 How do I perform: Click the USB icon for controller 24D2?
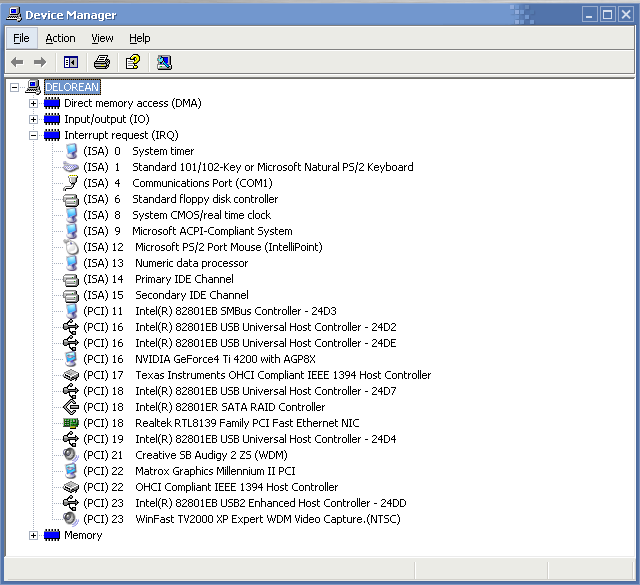point(71,327)
